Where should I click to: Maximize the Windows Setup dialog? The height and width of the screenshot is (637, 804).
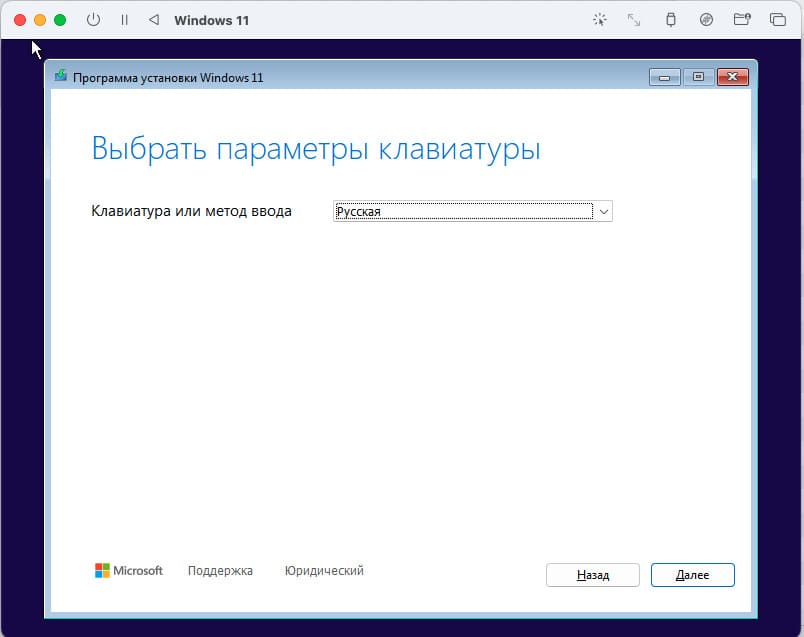pyautogui.click(x=698, y=77)
